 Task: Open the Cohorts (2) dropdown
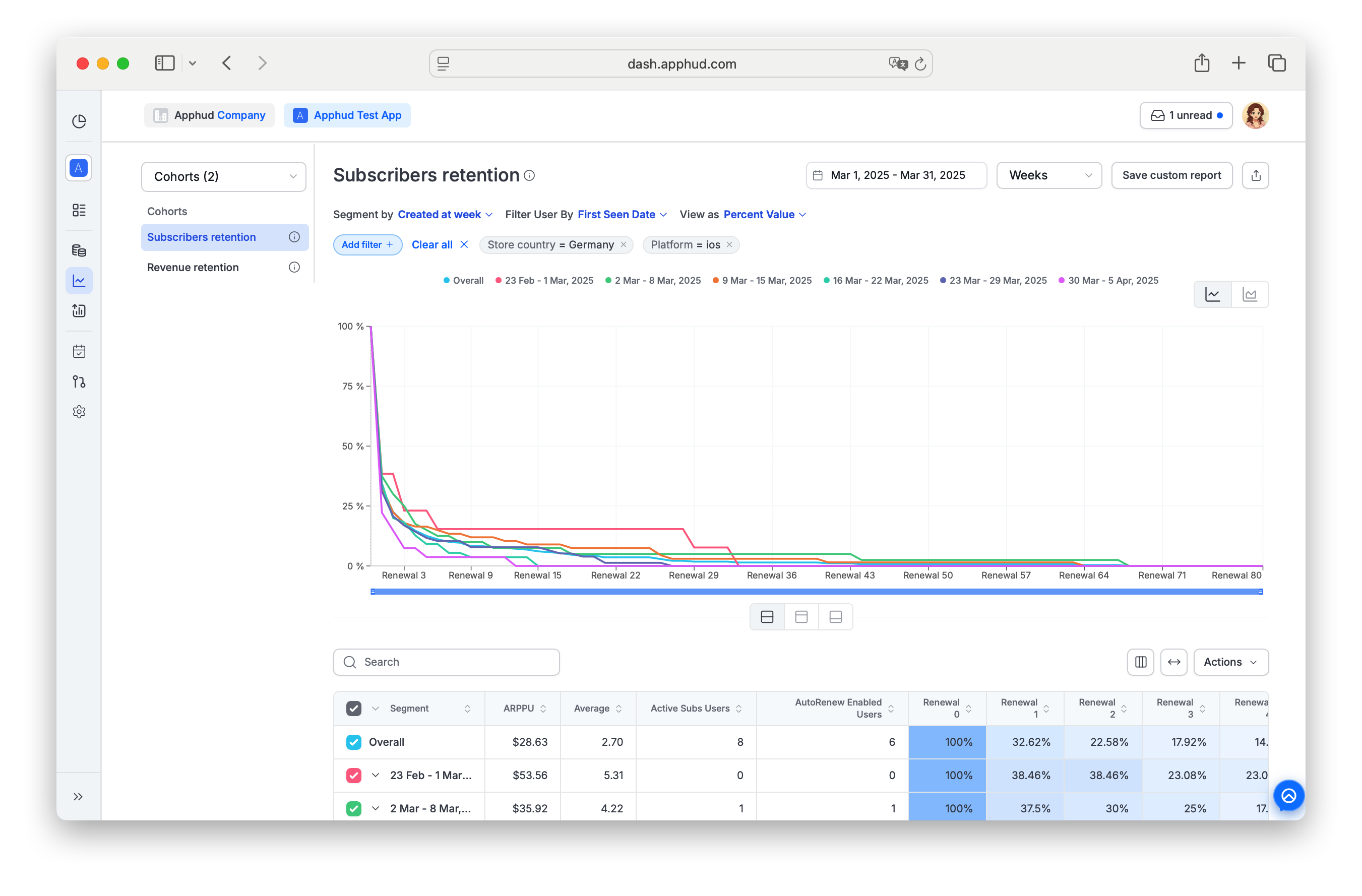(x=224, y=176)
